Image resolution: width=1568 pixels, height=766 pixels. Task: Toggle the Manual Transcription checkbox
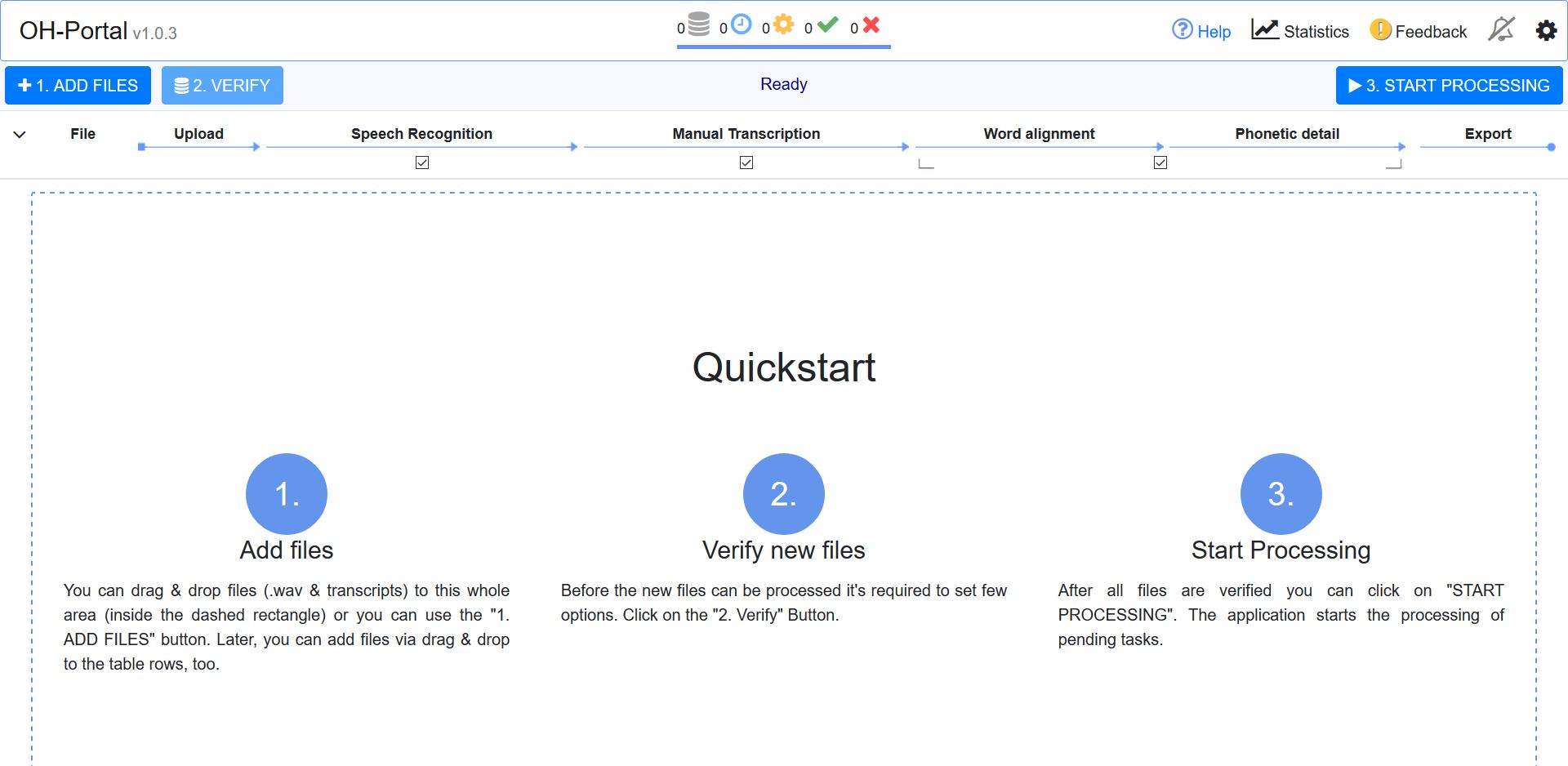tap(746, 163)
